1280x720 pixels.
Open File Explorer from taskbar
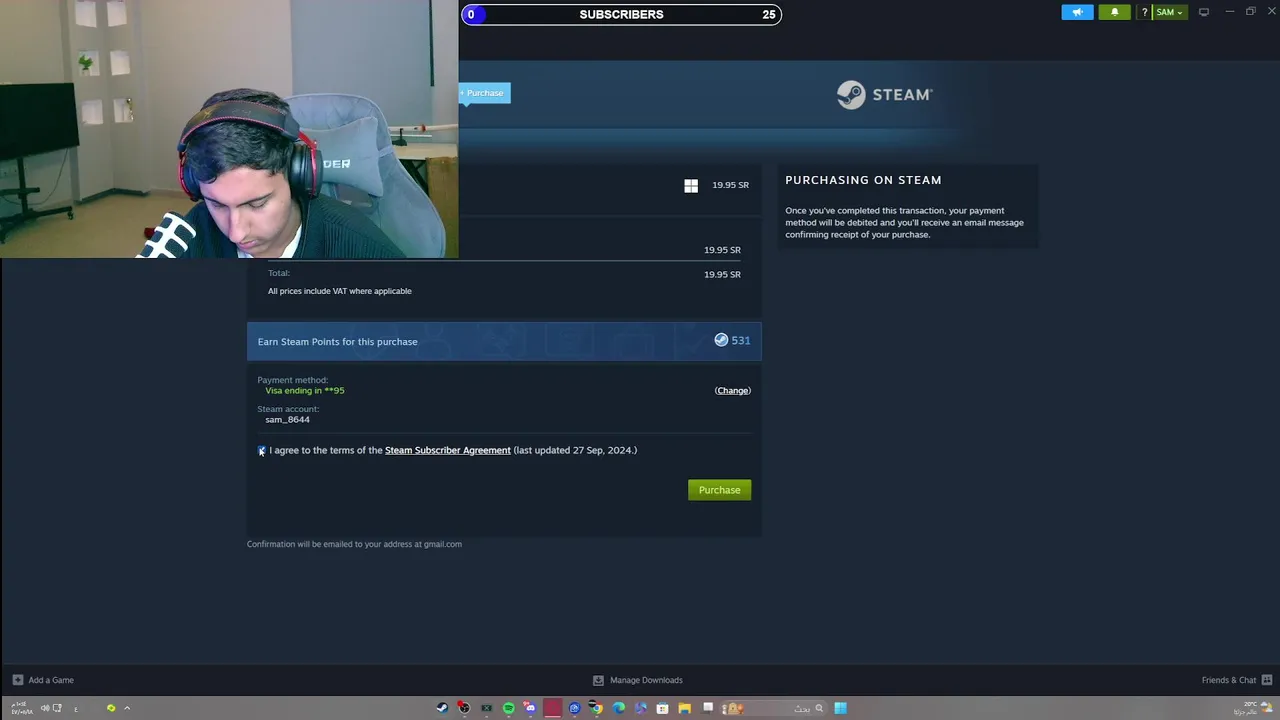(x=684, y=708)
